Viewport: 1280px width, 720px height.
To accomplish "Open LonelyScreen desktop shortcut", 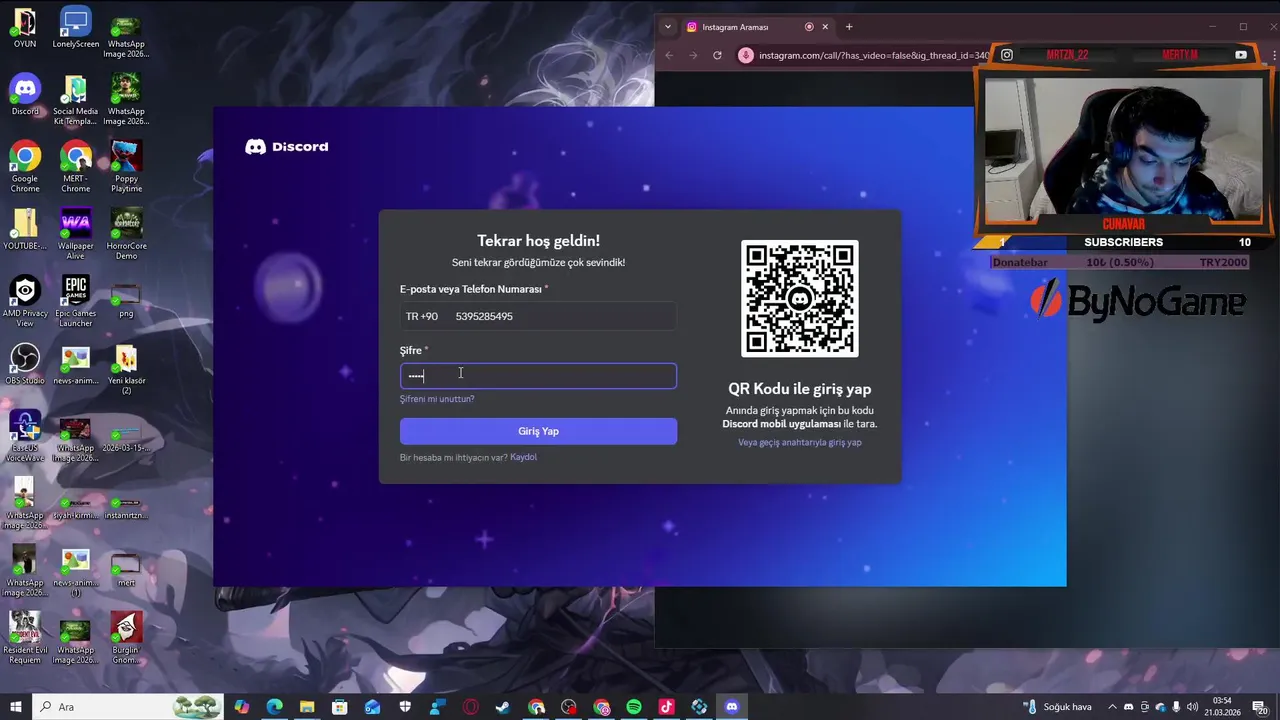I will pos(76,29).
